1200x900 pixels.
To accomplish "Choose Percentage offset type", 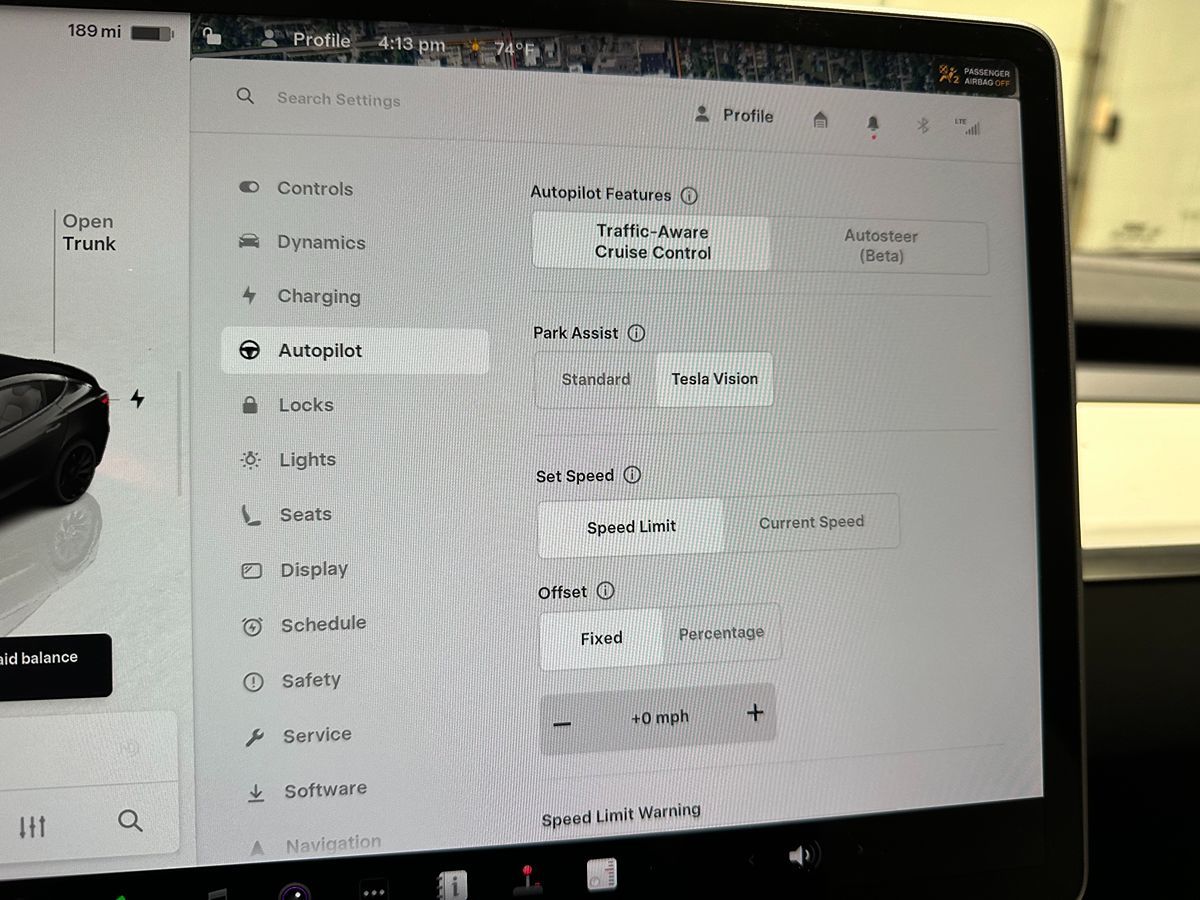I will [721, 633].
